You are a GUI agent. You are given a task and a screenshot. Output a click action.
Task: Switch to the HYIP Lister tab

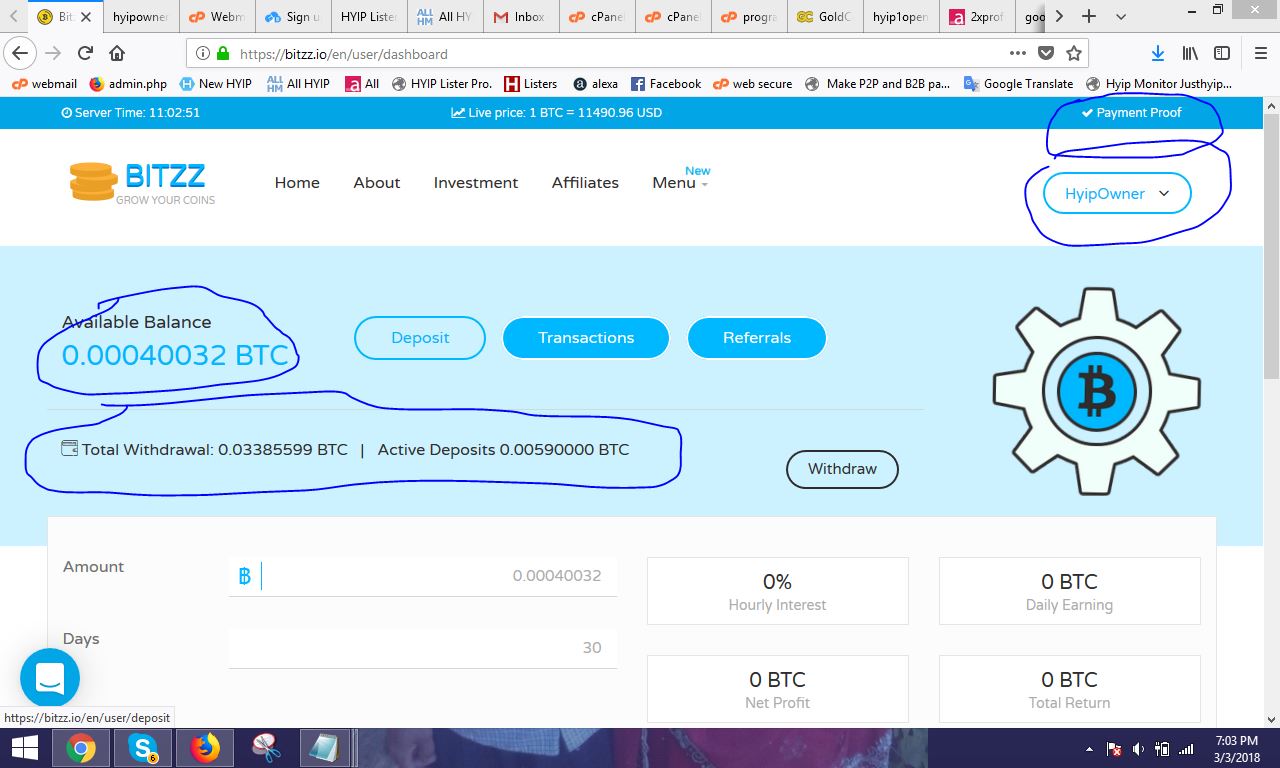367,17
